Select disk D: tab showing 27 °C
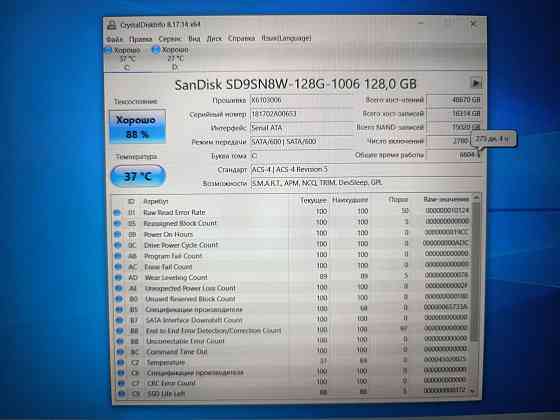This screenshot has height=420, width=560. 172,58
